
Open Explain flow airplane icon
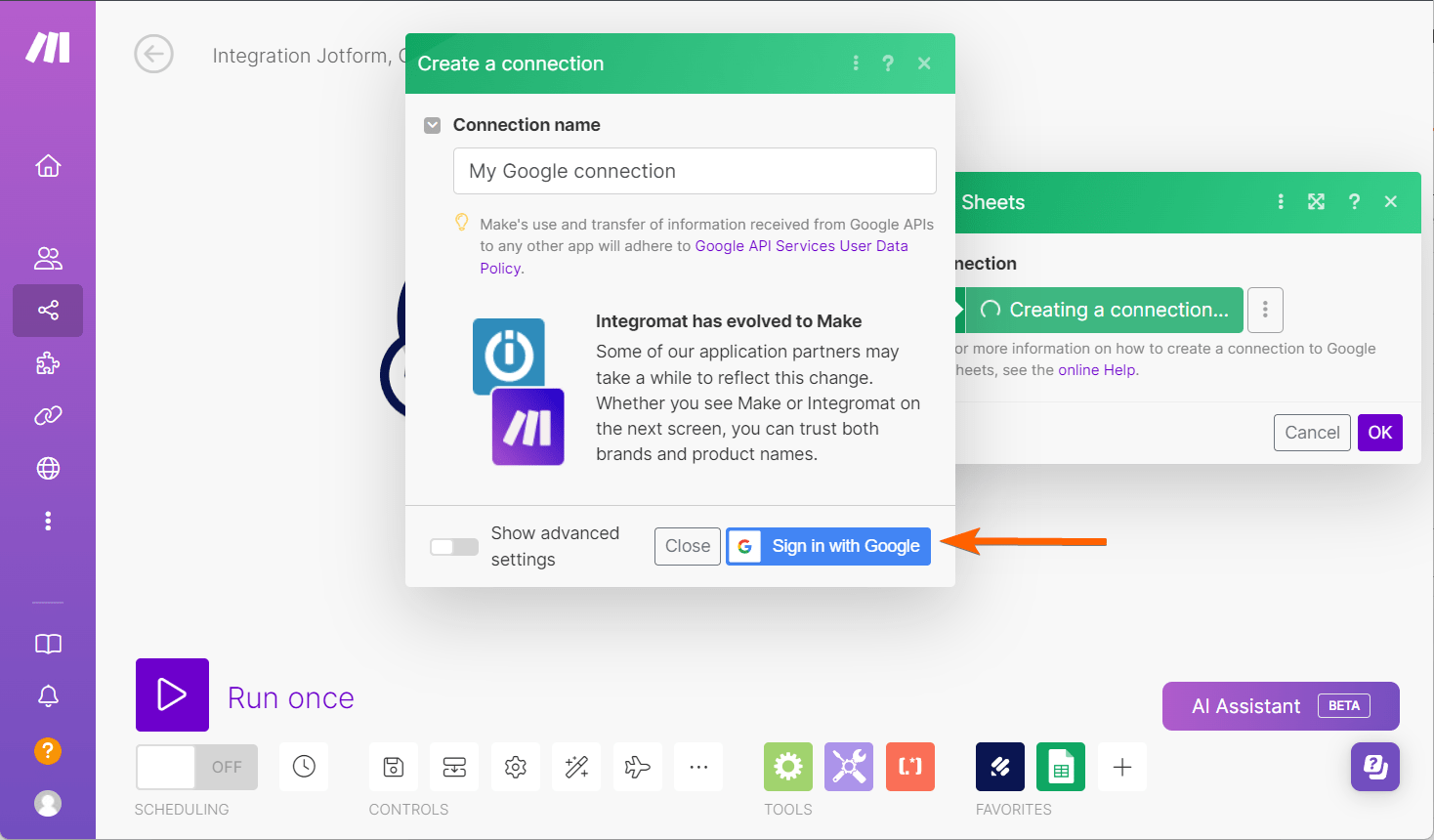click(x=638, y=767)
